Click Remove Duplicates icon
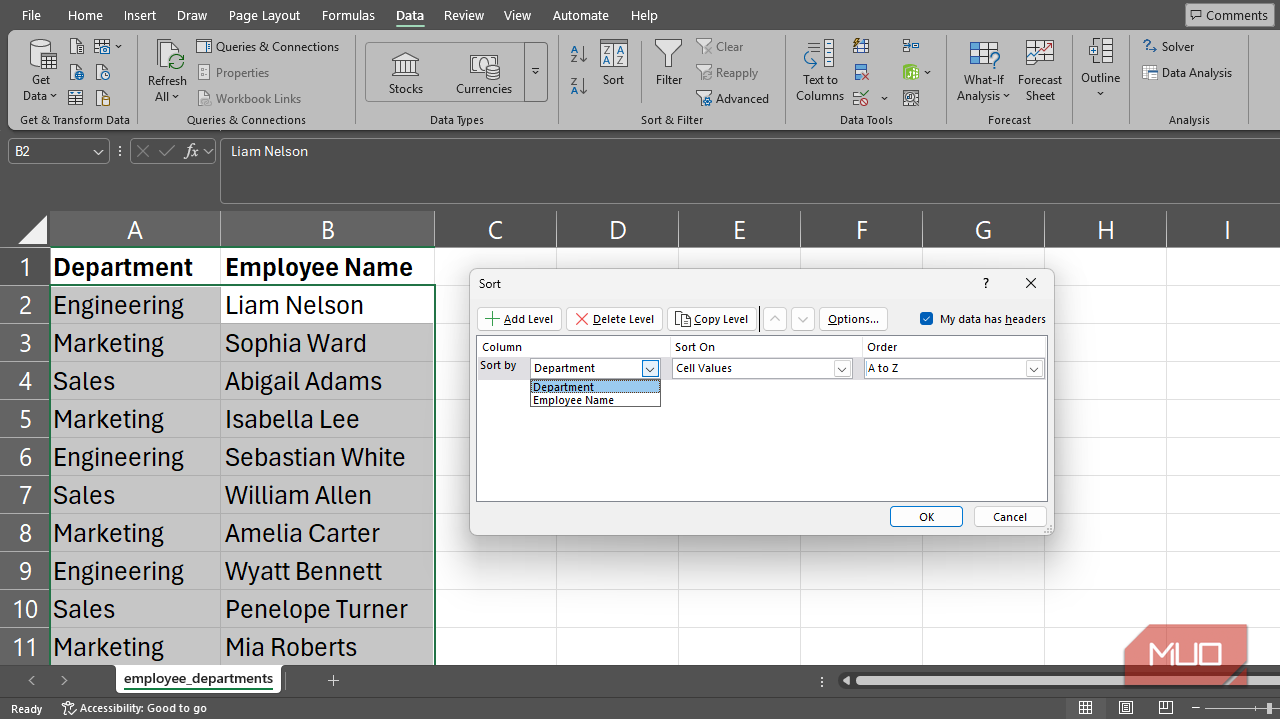 [861, 73]
